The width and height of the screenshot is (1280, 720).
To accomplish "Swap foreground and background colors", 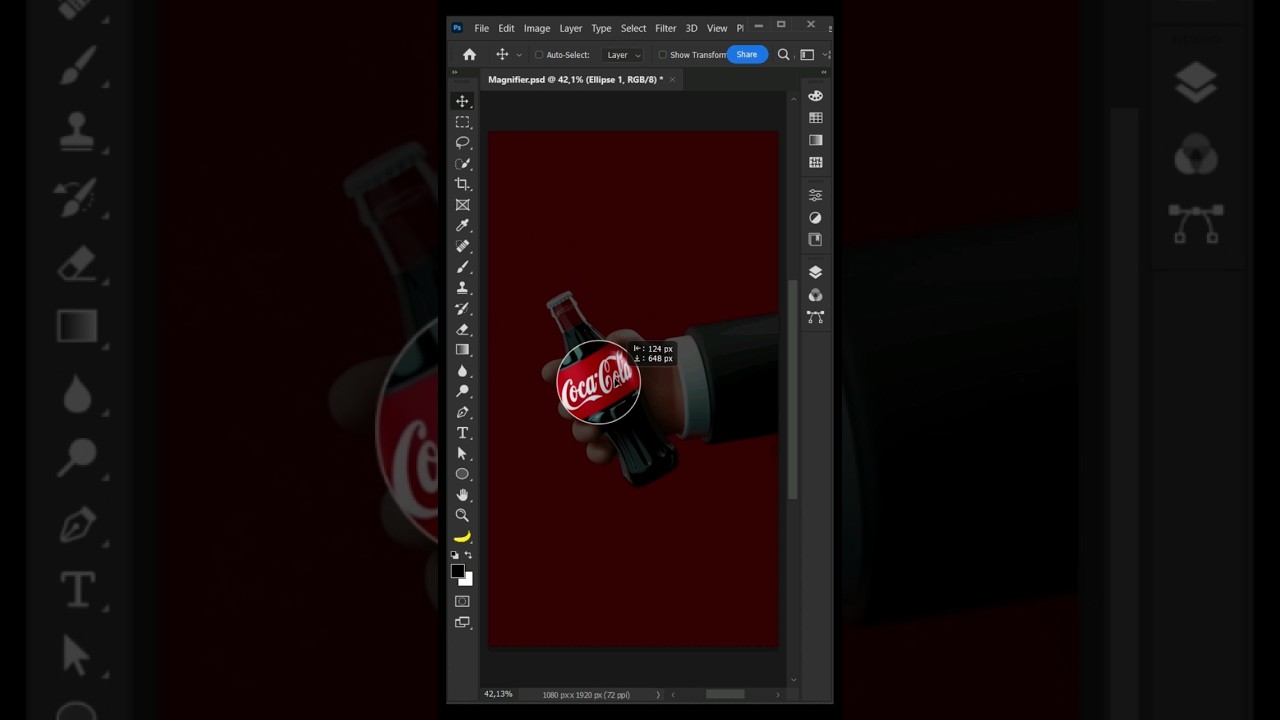I will [x=468, y=555].
